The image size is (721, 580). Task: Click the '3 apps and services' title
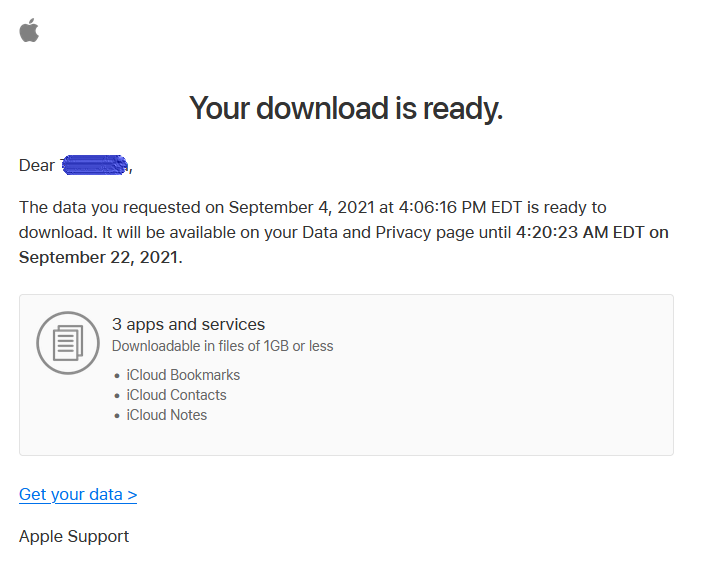click(x=189, y=324)
